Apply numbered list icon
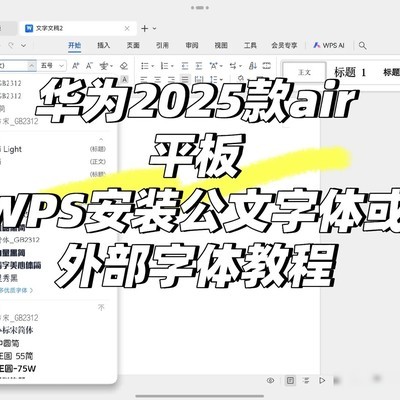This screenshot has height=400, width=400. click(164, 66)
